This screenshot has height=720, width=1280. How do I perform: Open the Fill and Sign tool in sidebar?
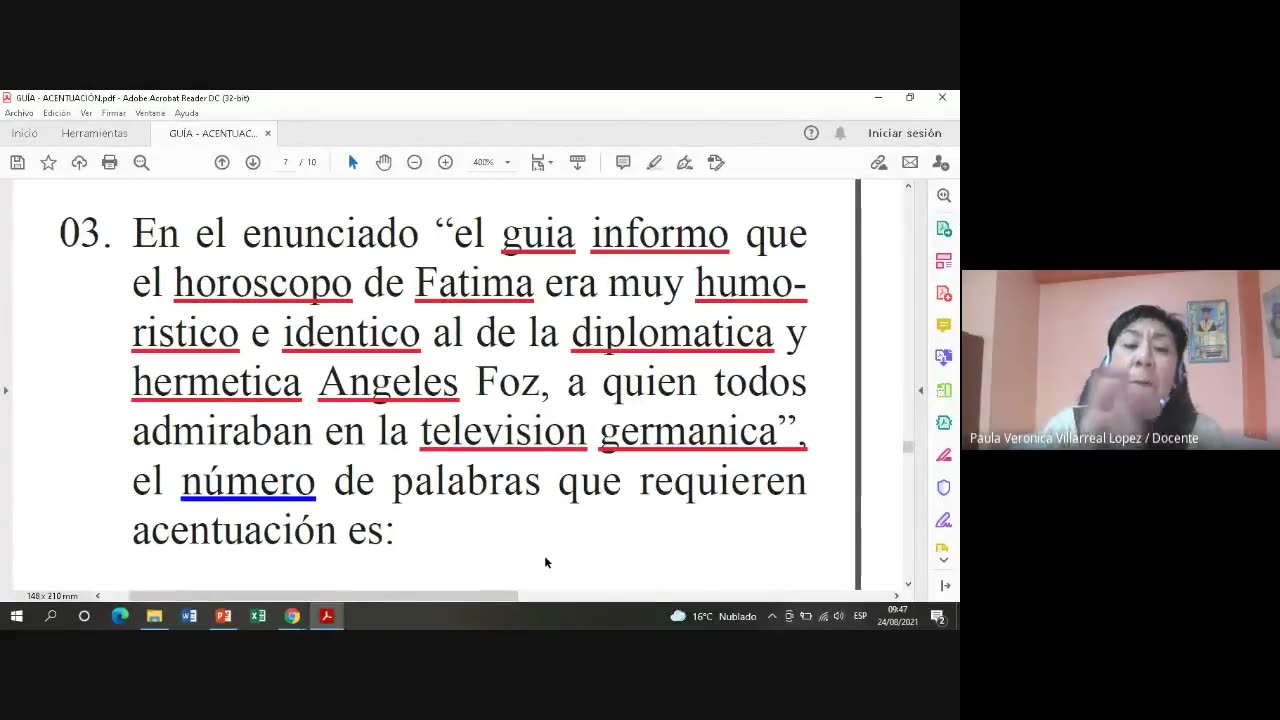tap(943, 520)
